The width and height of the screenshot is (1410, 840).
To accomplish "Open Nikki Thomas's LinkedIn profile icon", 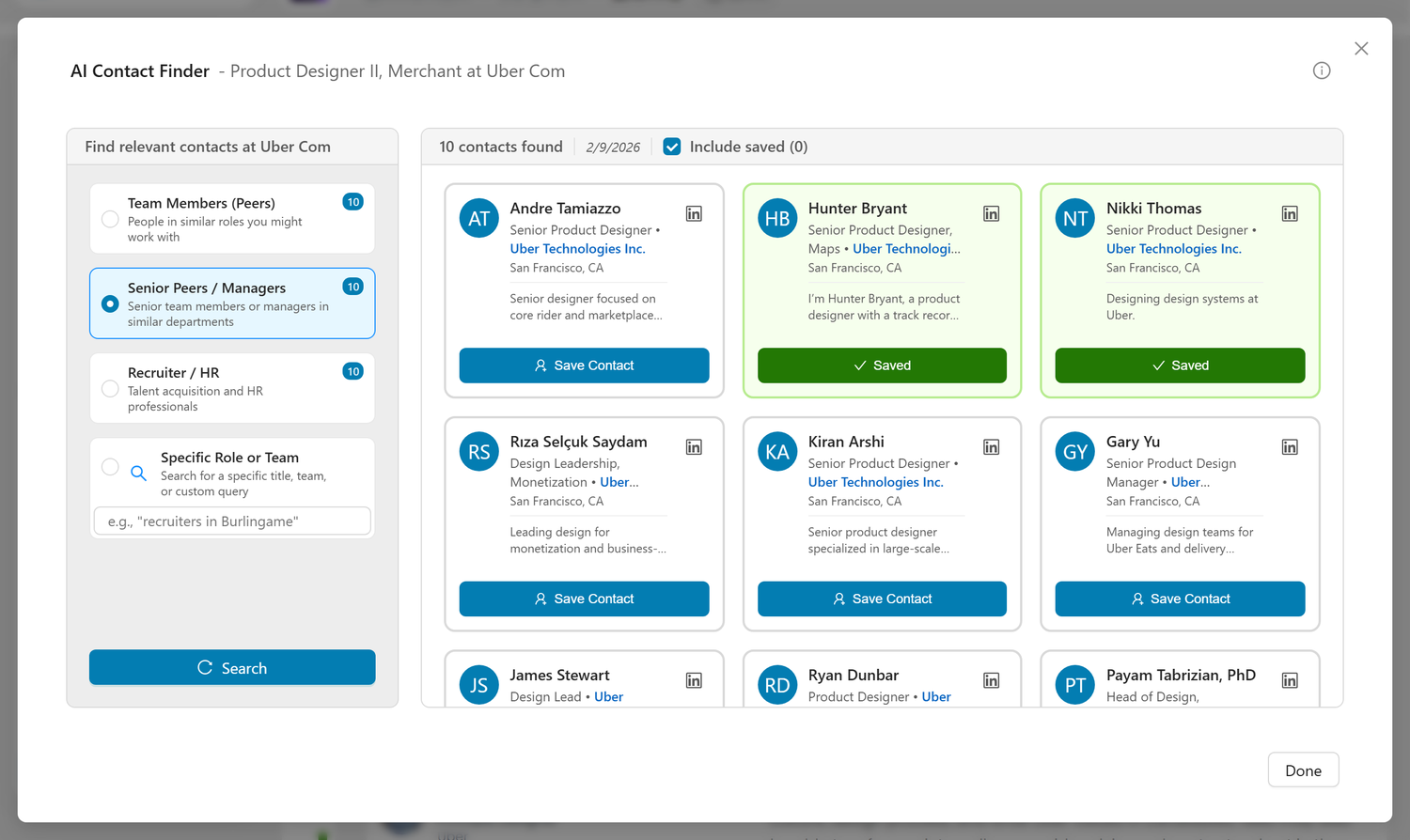I will (x=1290, y=214).
